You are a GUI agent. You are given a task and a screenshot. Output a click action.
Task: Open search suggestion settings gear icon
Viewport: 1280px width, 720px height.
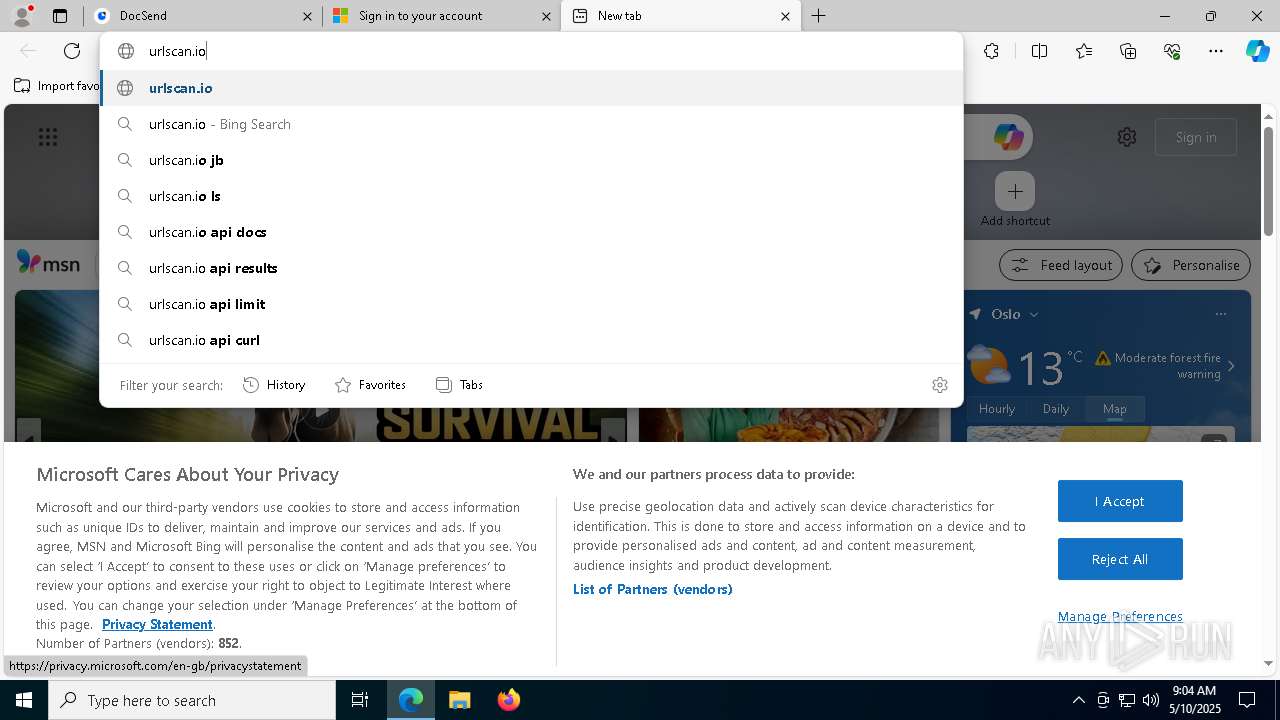tap(940, 385)
